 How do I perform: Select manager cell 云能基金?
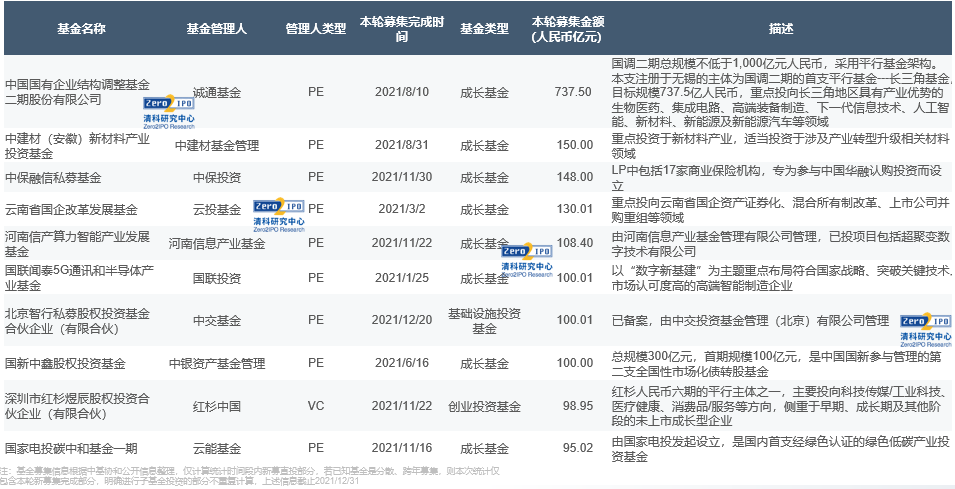coord(217,449)
